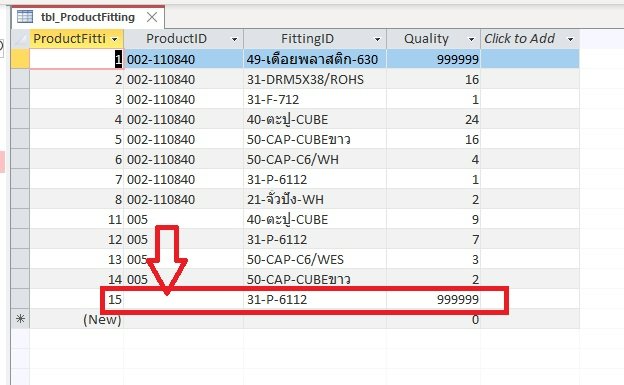Image resolution: width=624 pixels, height=385 pixels.
Task: Click cell 50-CAP-C6/WH
Action: tap(315, 159)
